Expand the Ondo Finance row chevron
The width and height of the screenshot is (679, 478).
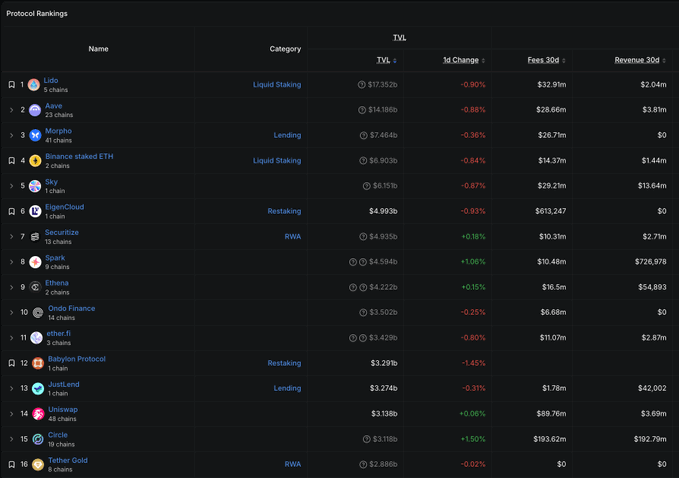[x=12, y=312]
